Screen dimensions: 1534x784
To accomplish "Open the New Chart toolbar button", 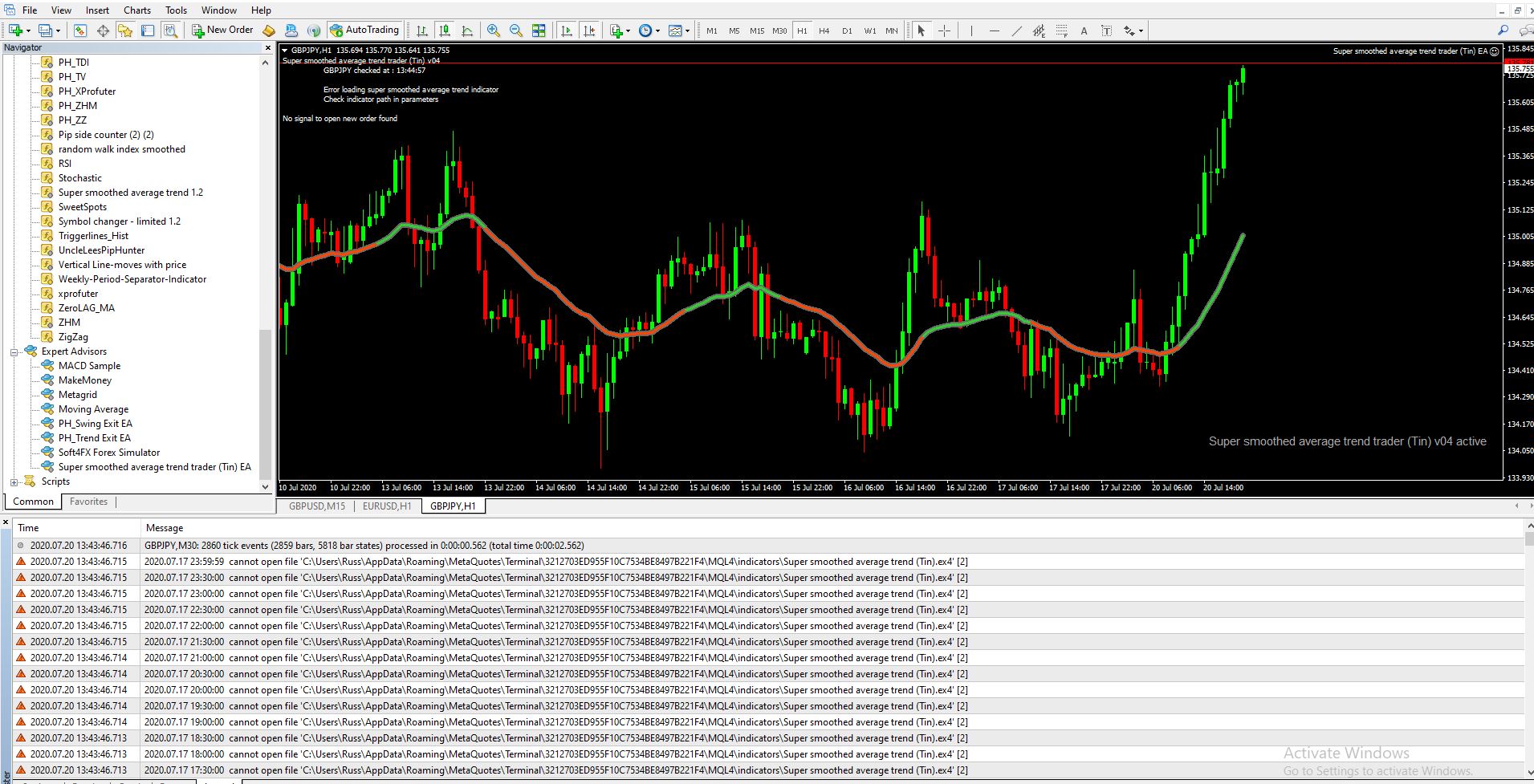I will click(16, 30).
